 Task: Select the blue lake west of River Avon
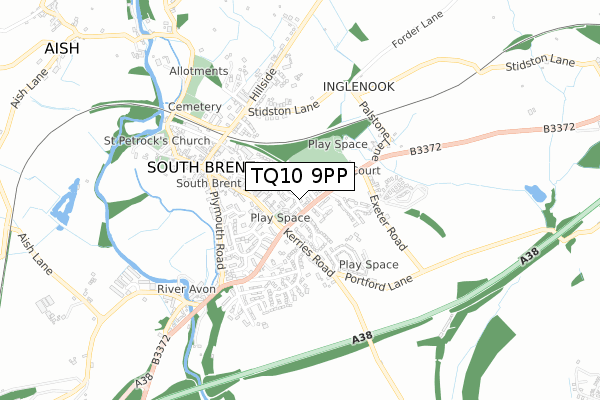pyautogui.click(x=65, y=204)
